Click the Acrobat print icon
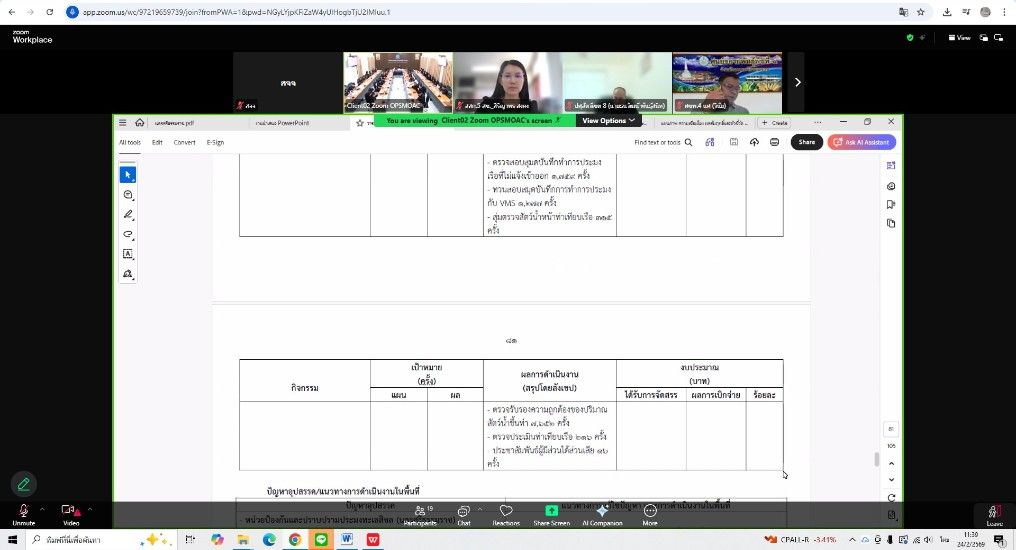Screen dimensions: 1016x550 coord(774,142)
